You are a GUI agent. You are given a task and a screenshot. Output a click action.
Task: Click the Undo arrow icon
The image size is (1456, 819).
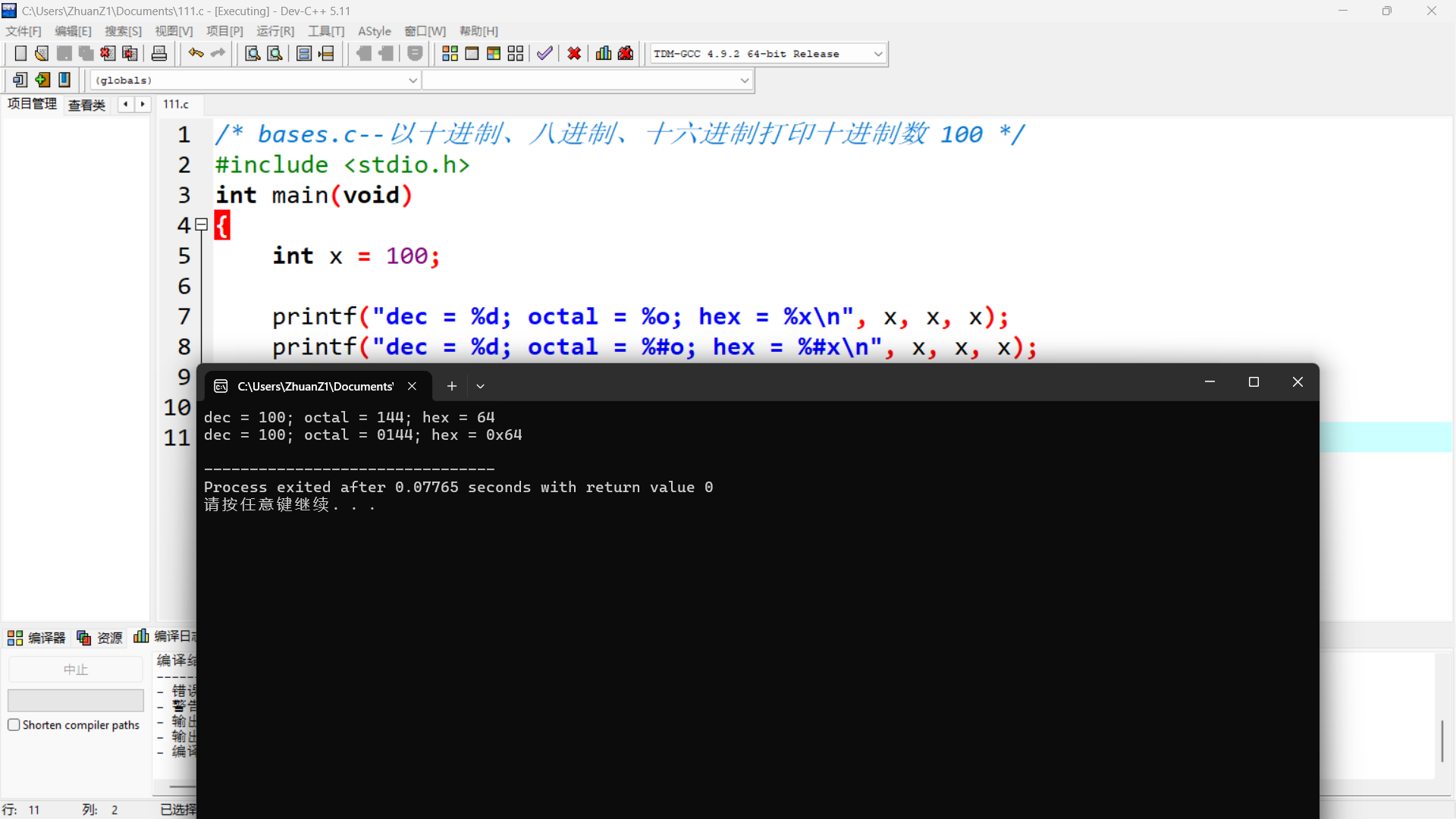[x=196, y=53]
